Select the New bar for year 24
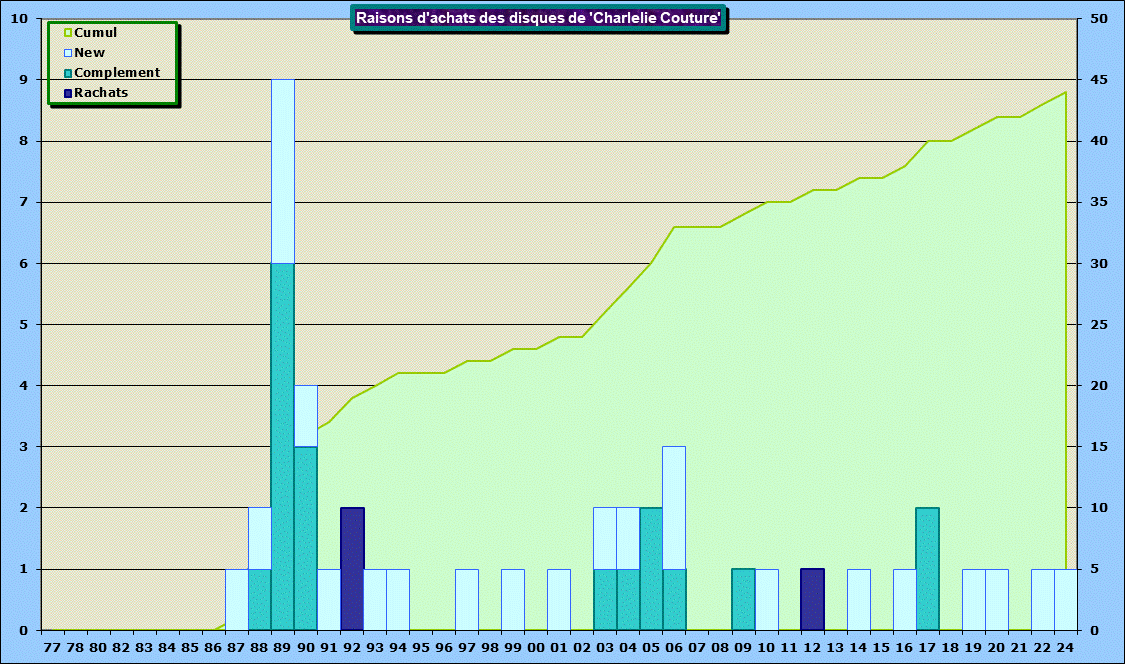1125x664 pixels. point(1065,599)
